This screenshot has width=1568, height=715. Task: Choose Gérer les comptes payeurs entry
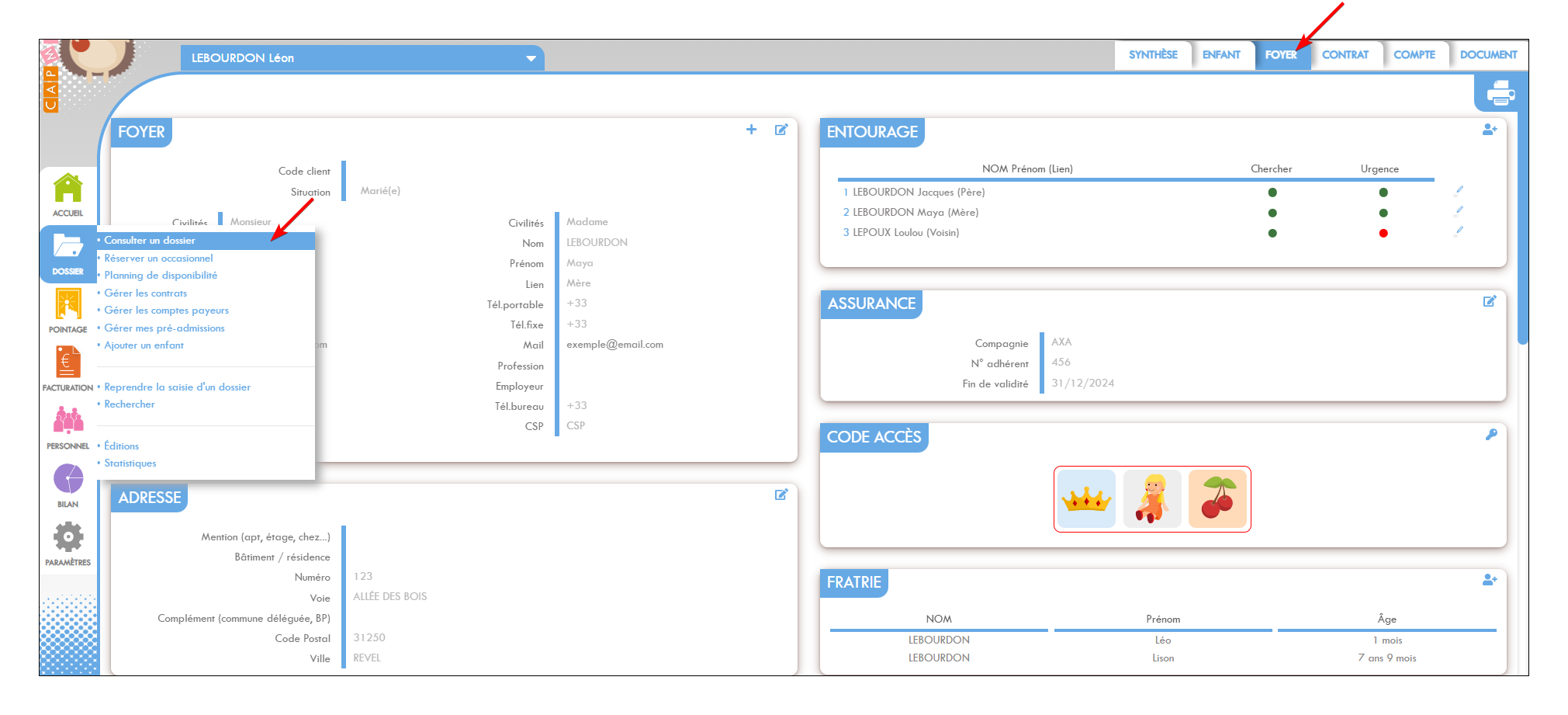click(x=167, y=311)
